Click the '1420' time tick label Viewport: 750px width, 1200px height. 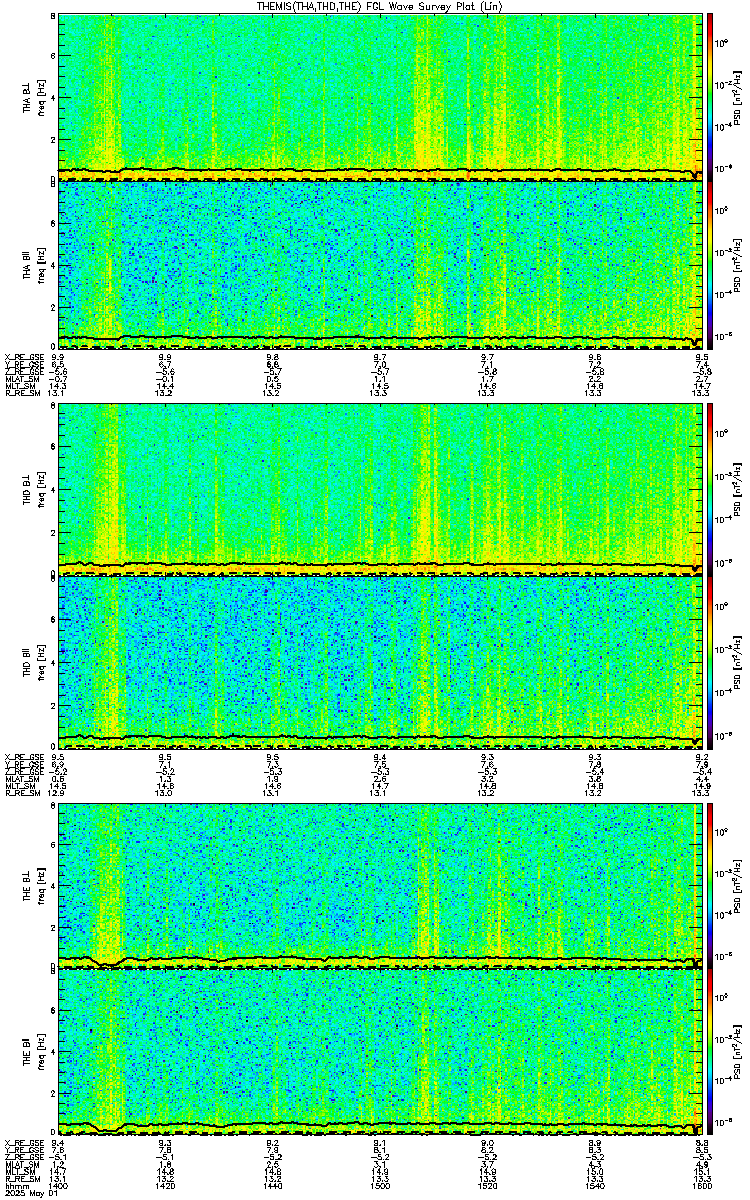tap(165, 1186)
